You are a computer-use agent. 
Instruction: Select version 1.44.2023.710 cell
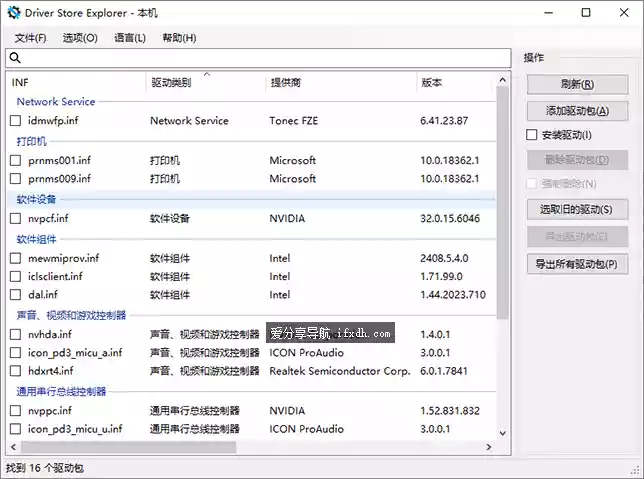pos(453,295)
